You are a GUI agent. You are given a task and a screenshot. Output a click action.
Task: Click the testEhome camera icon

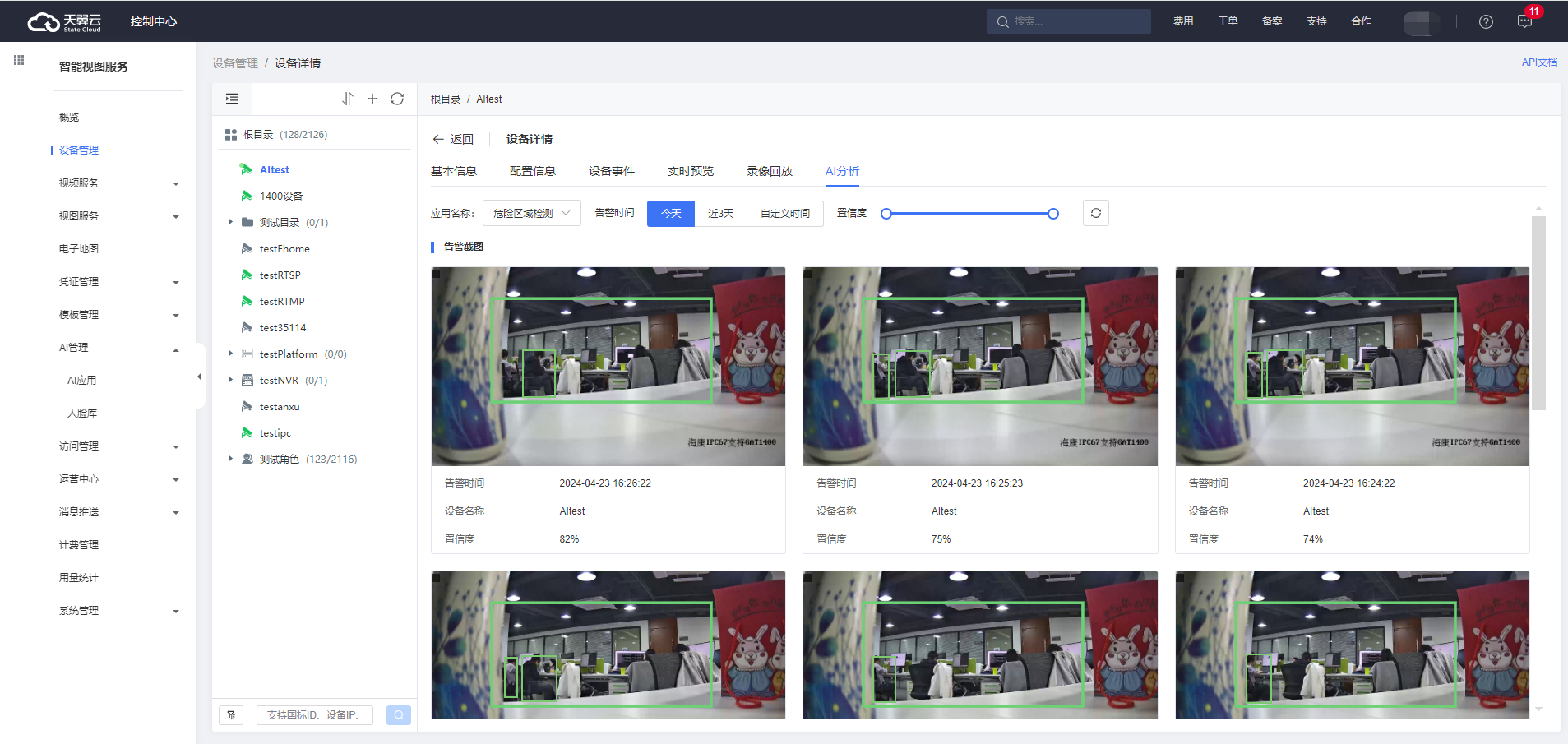(247, 248)
